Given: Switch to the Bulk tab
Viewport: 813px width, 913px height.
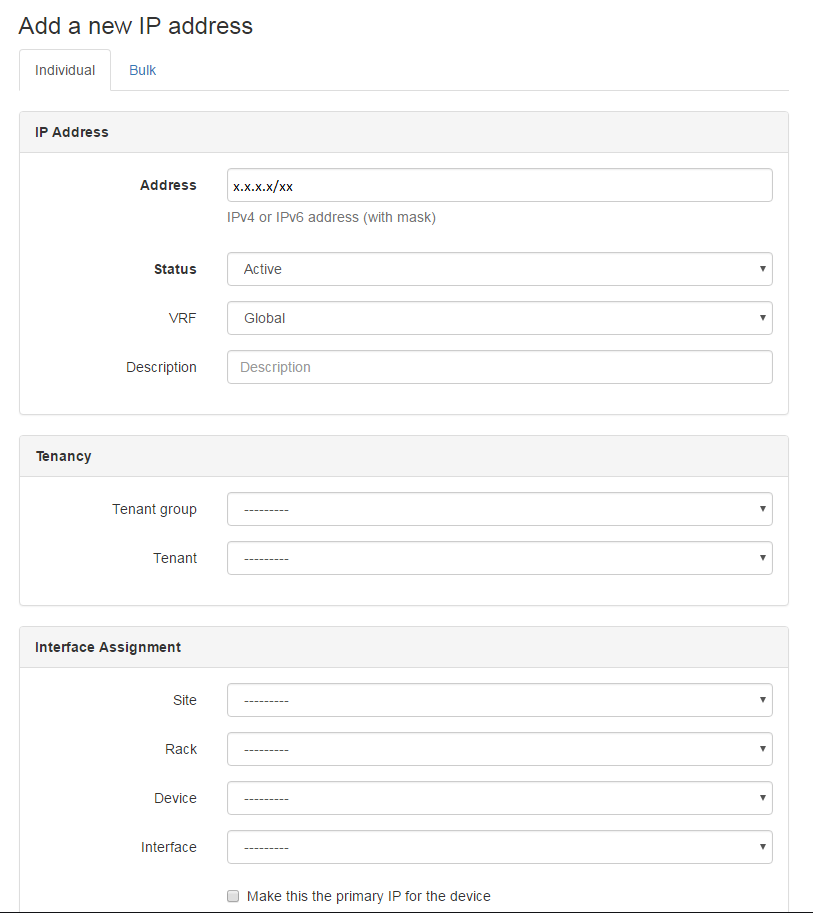Looking at the screenshot, I should [142, 70].
